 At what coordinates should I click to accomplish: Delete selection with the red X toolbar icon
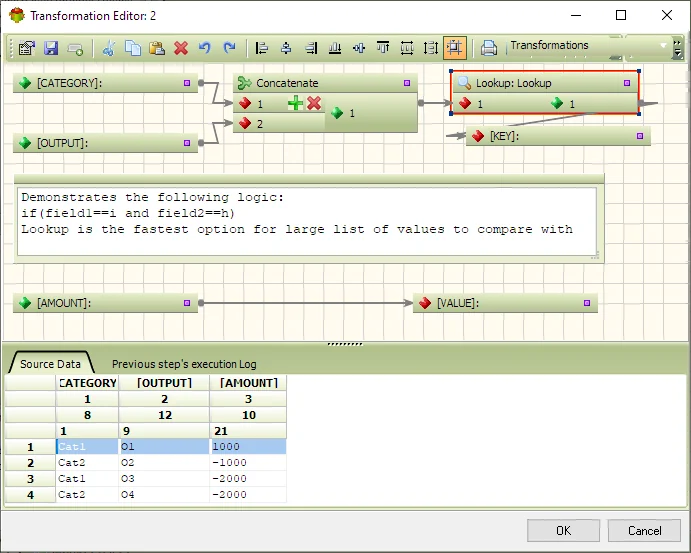click(181, 48)
